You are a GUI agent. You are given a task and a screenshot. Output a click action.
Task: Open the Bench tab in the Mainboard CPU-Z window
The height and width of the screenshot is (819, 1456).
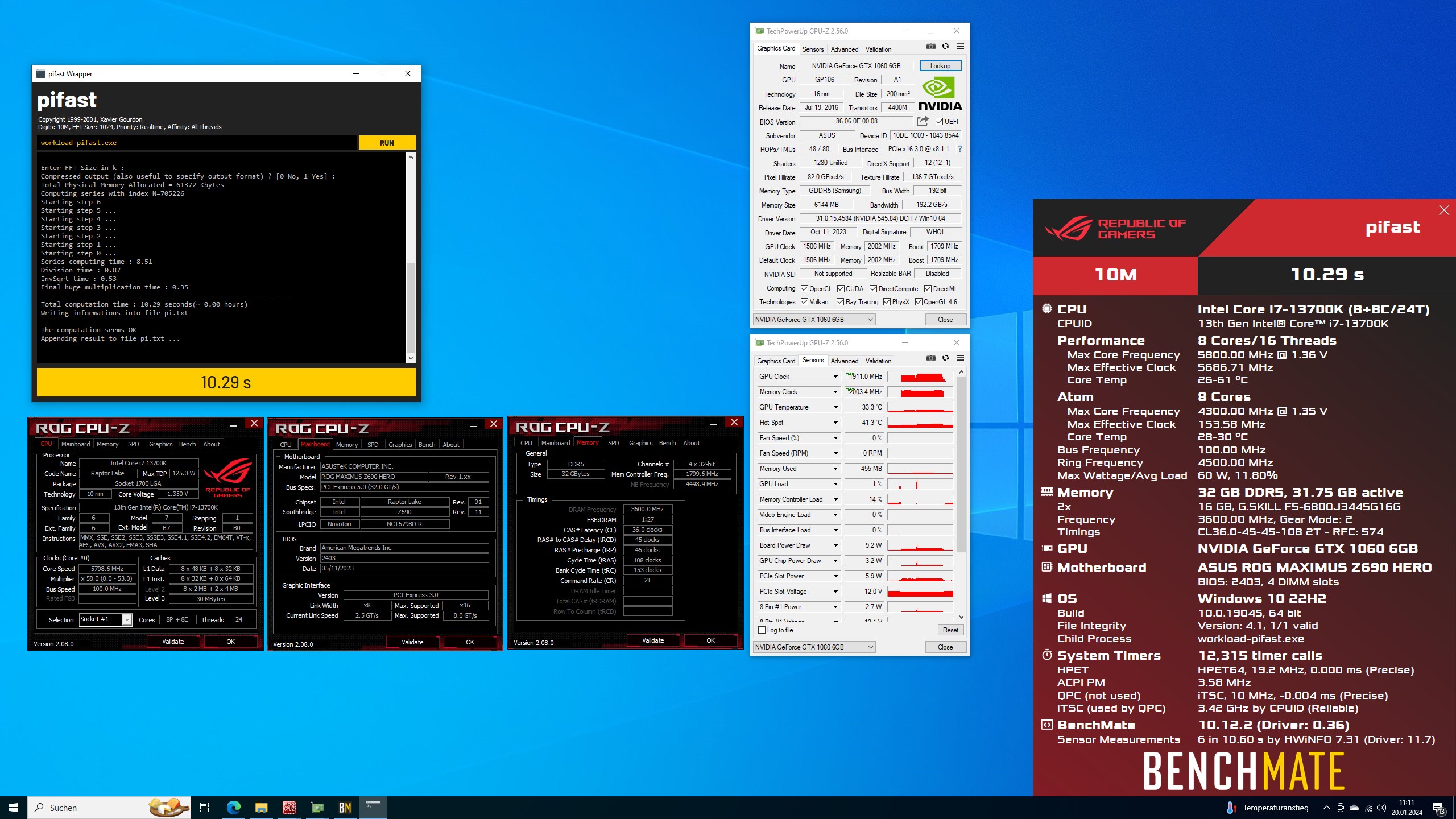click(x=427, y=445)
